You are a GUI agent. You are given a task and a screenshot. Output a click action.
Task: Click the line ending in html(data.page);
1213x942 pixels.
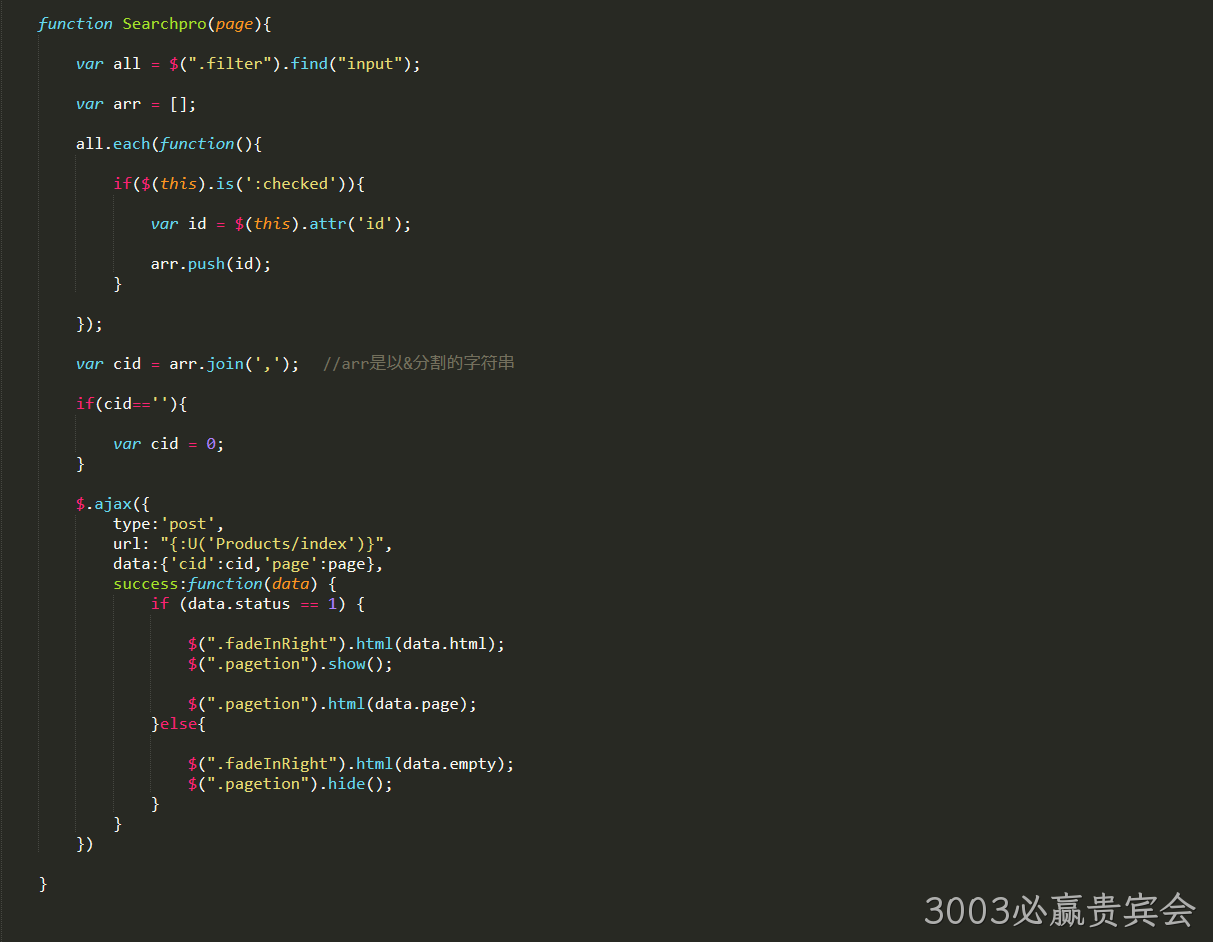pos(332,704)
